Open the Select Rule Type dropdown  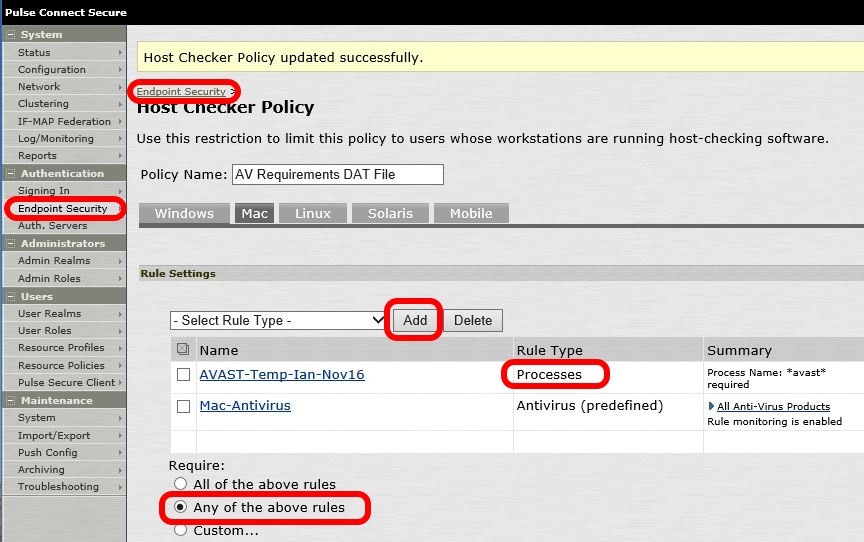(278, 320)
